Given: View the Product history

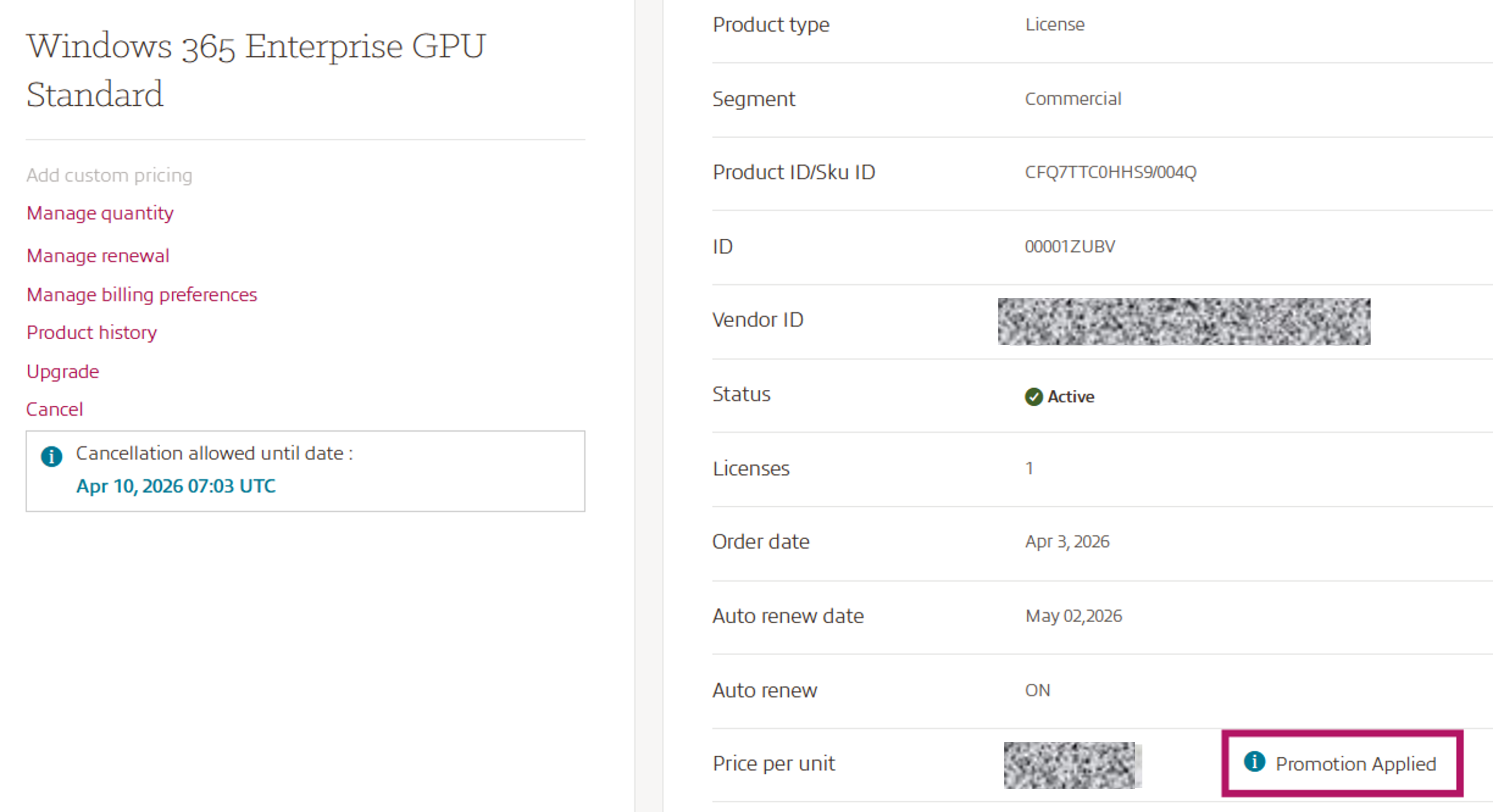Looking at the screenshot, I should (x=91, y=332).
